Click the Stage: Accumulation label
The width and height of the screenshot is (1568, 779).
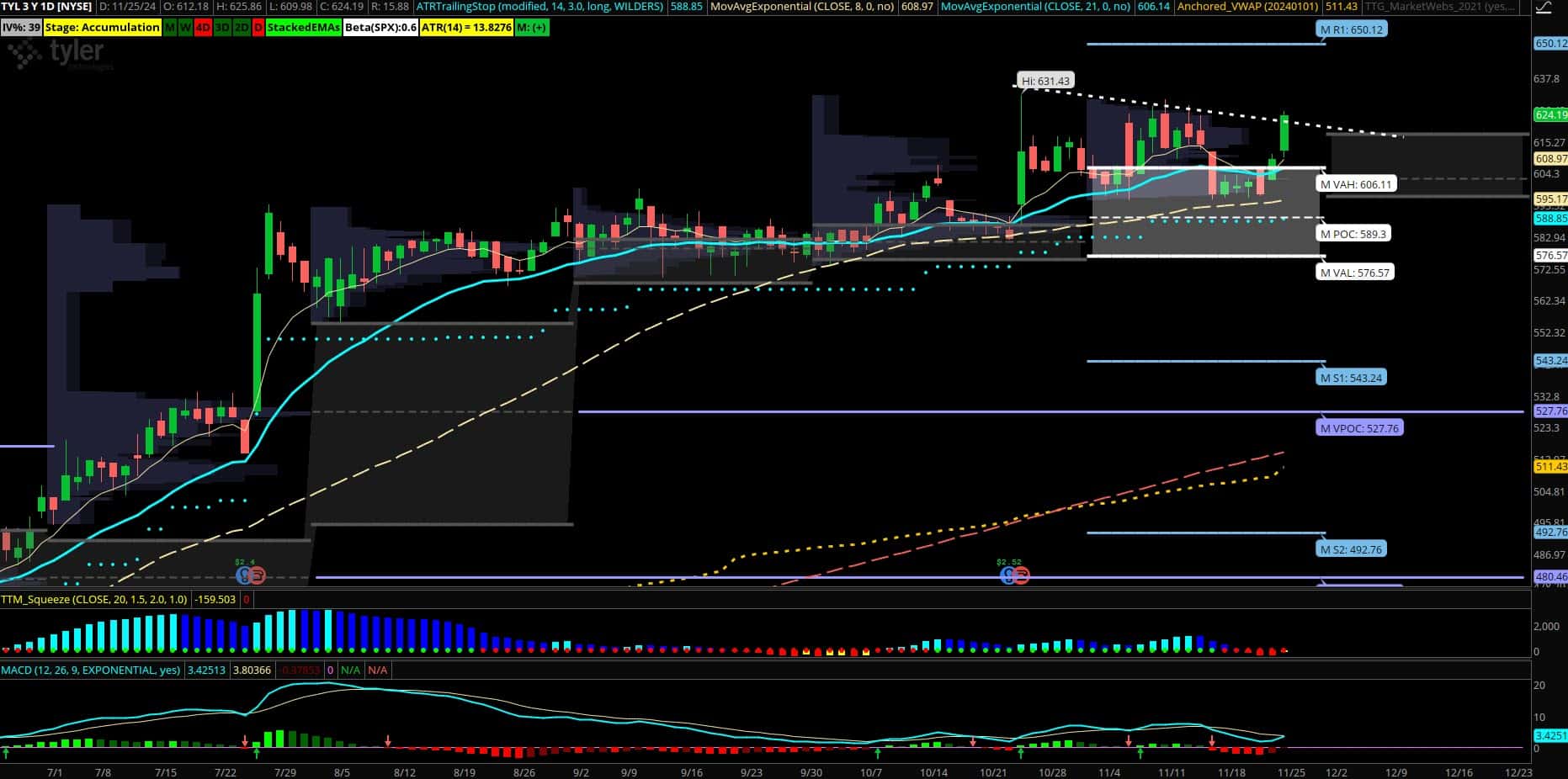tap(102, 27)
